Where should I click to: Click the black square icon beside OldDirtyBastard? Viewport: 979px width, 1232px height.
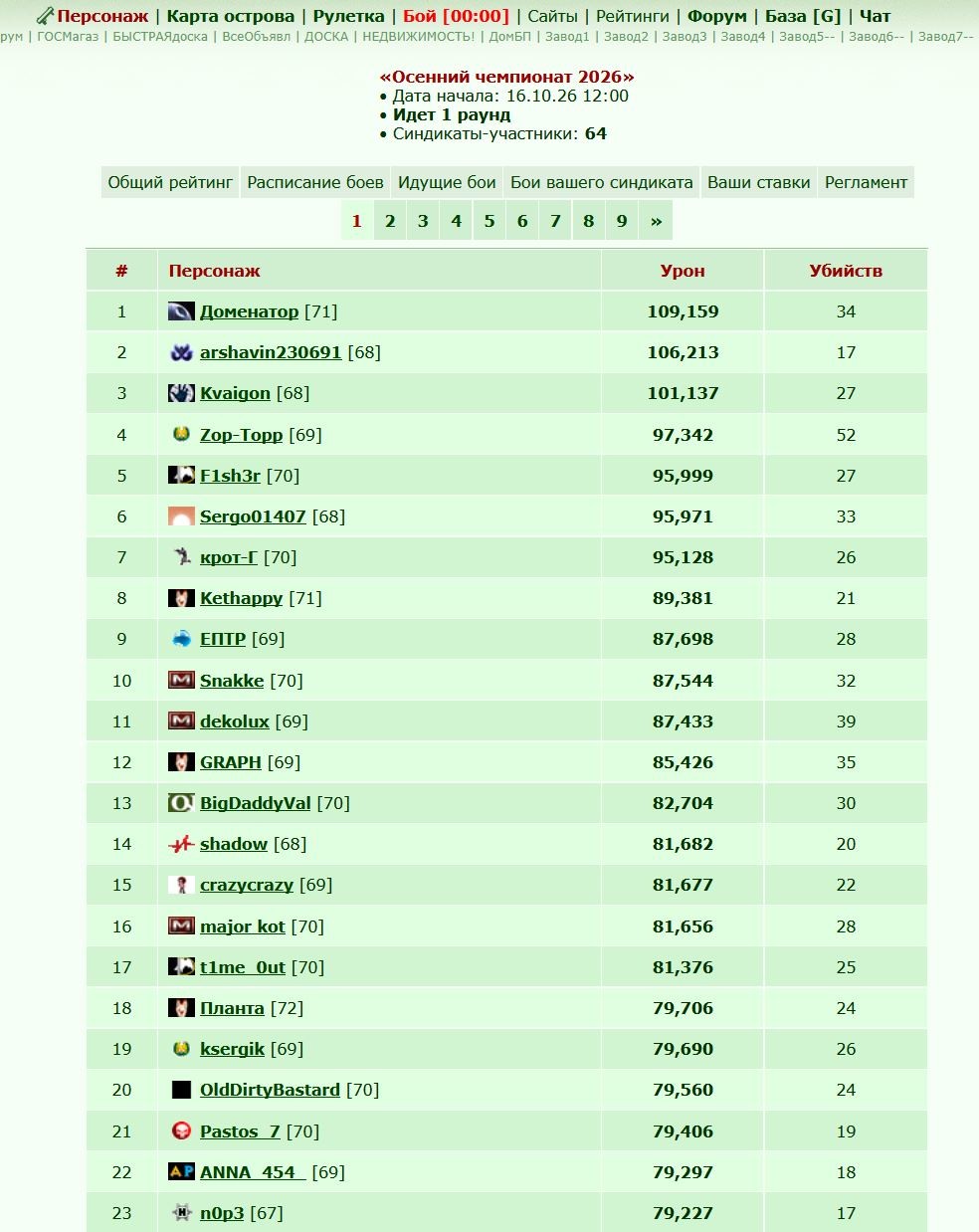coord(181,1090)
